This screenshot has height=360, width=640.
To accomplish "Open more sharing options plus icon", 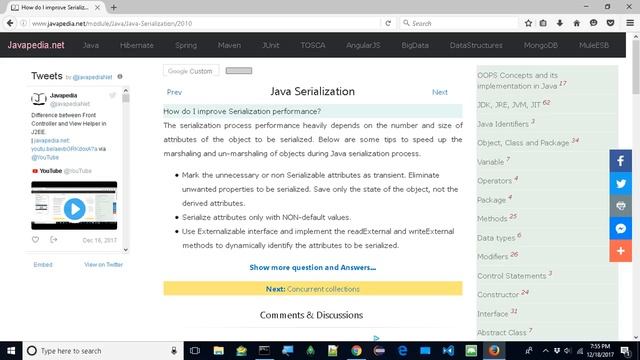I will (620, 251).
